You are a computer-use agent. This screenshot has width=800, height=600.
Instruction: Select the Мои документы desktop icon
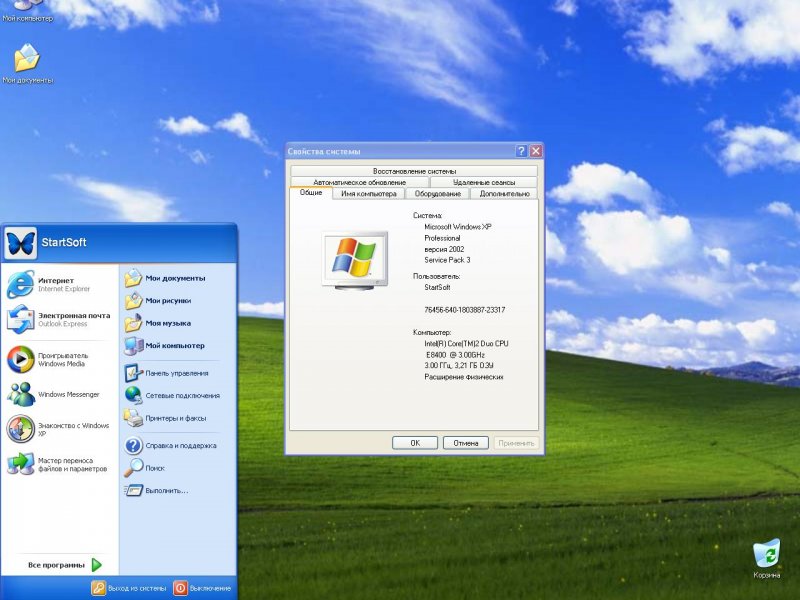27,58
